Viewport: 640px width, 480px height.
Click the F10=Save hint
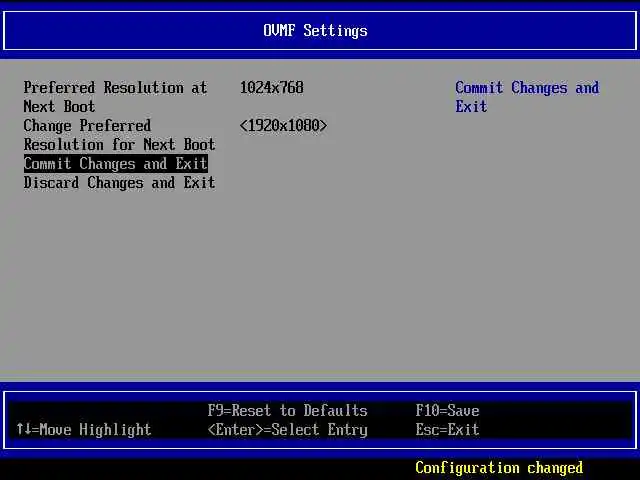(x=447, y=410)
